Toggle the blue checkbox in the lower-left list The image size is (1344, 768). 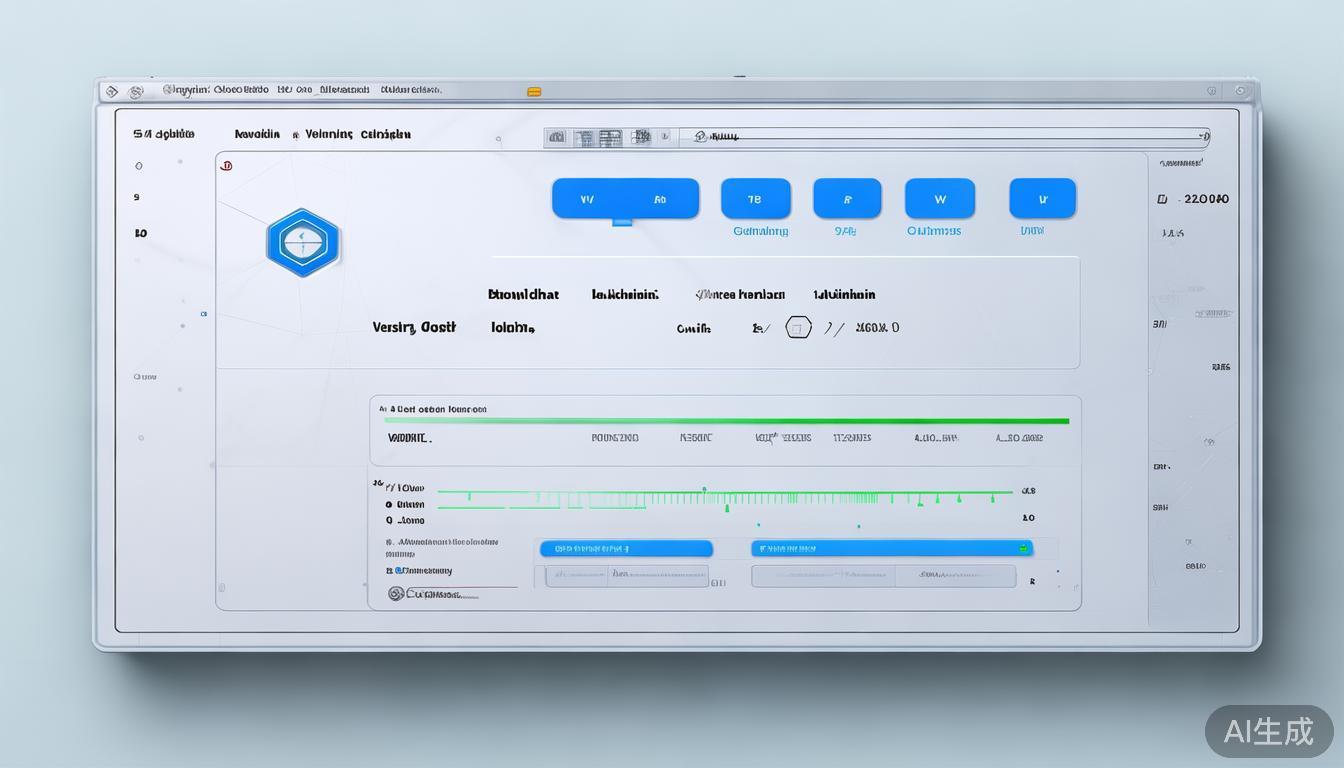(398, 571)
